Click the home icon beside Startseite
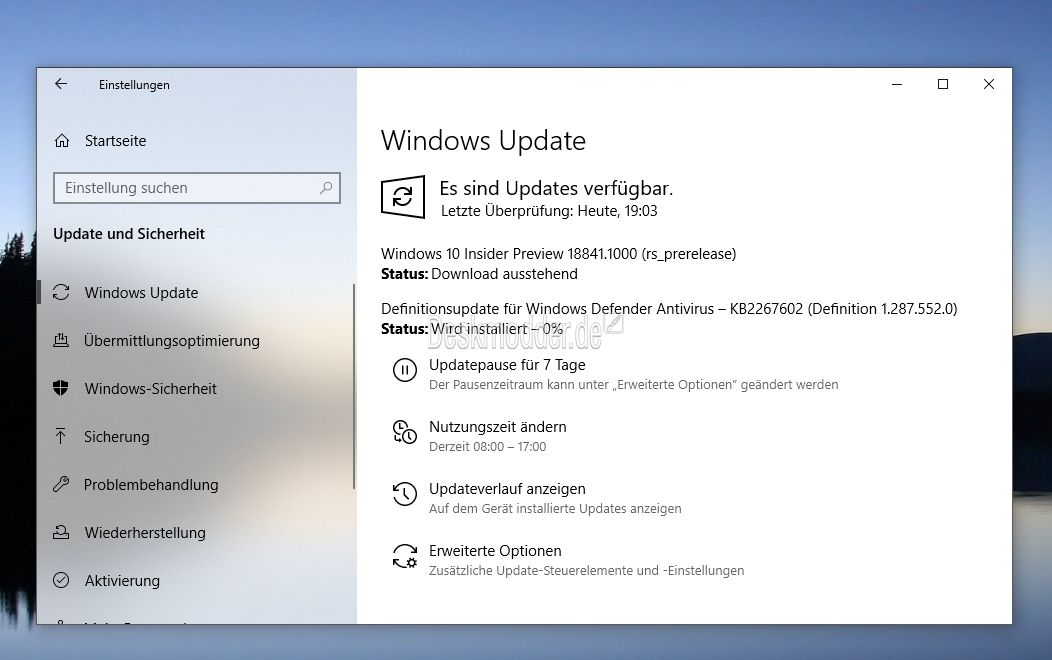Screen dimensions: 1052x660 [62, 141]
